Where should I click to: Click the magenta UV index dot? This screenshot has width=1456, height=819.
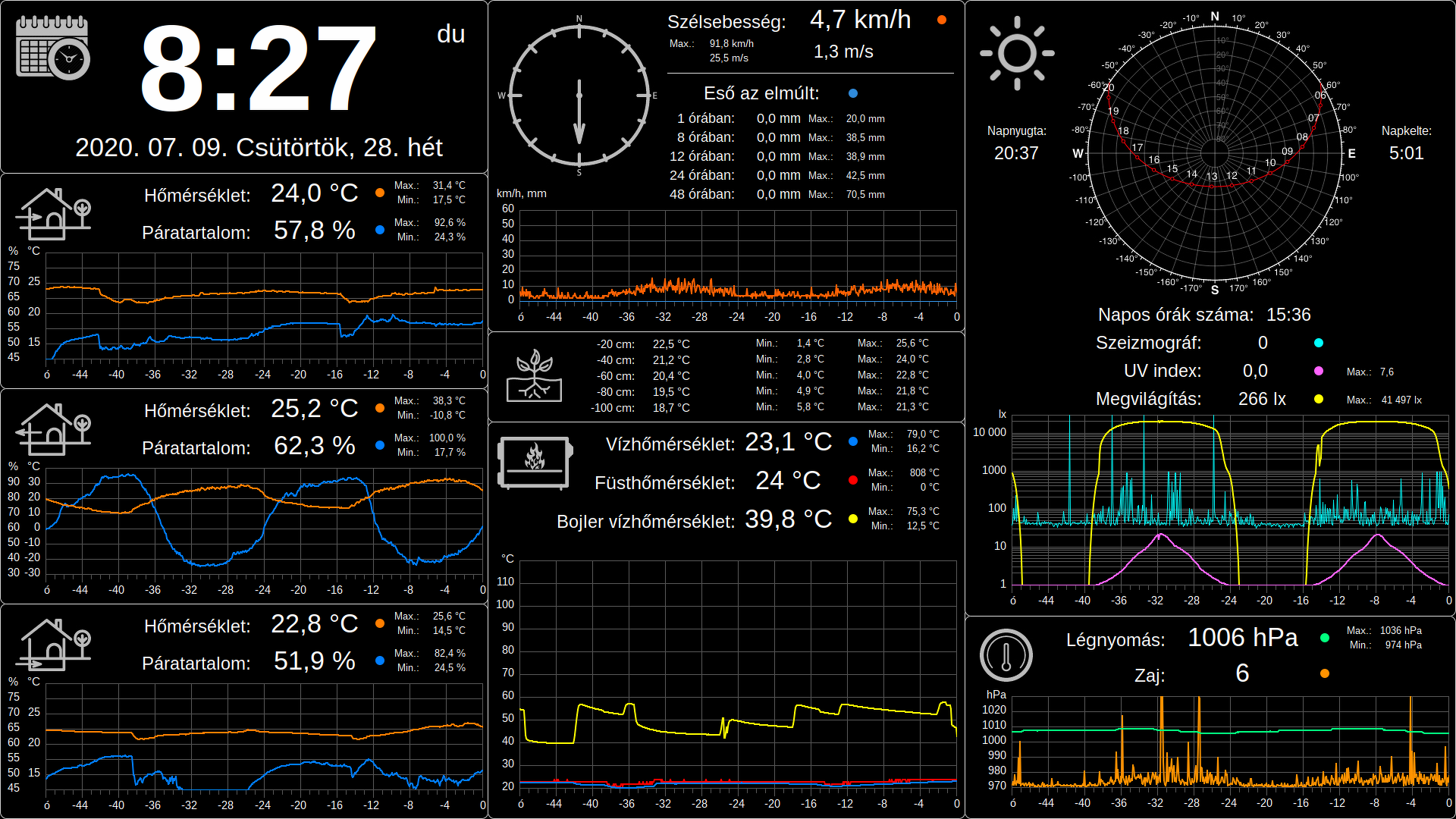pyautogui.click(x=1319, y=371)
